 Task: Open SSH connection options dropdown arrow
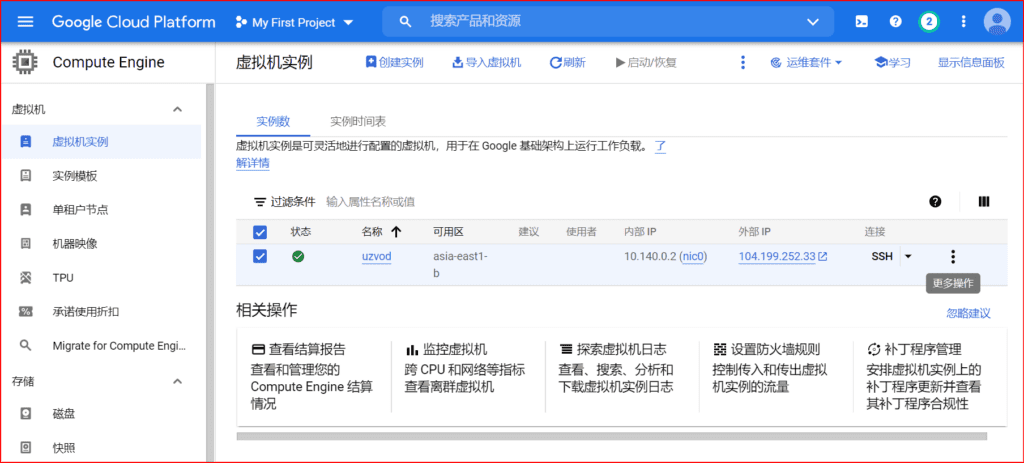tap(908, 257)
